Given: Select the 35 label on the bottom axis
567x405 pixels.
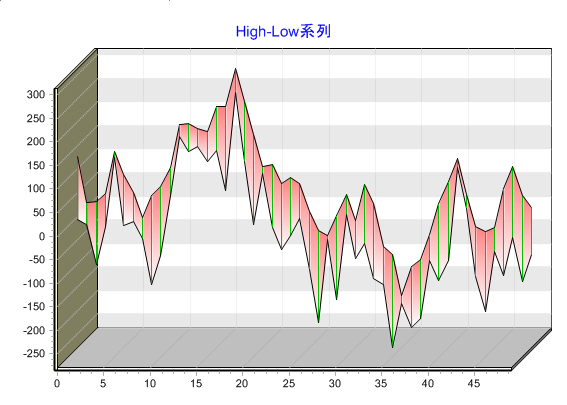Looking at the screenshot, I should (x=381, y=383).
